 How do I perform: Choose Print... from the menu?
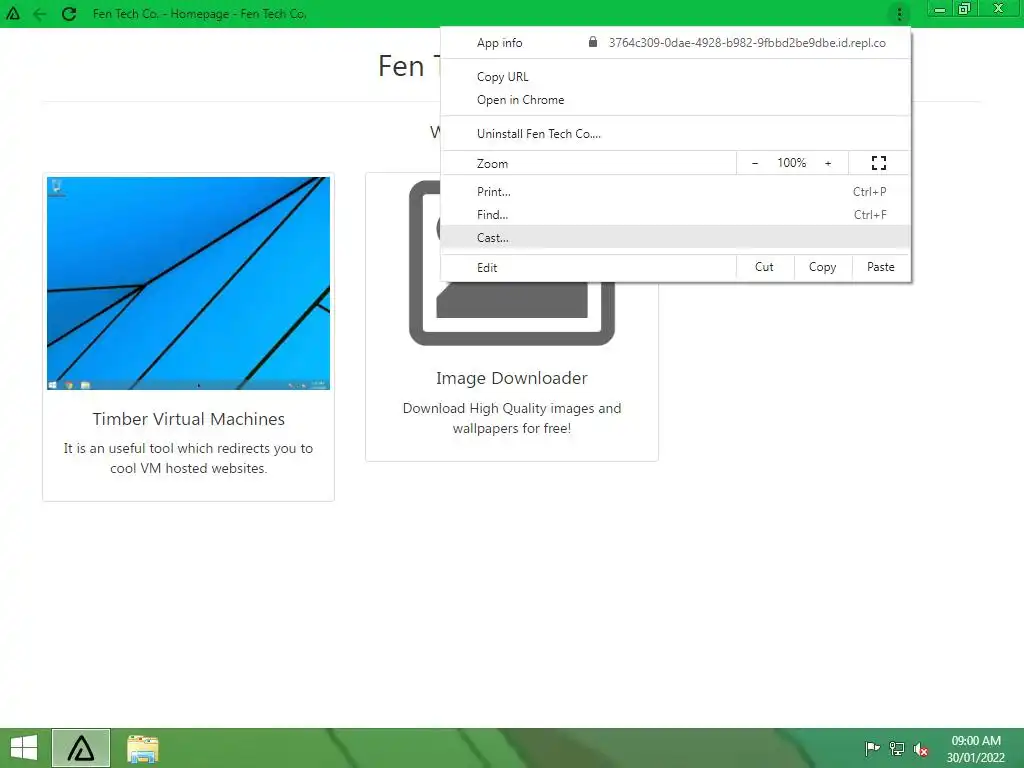pyautogui.click(x=675, y=191)
